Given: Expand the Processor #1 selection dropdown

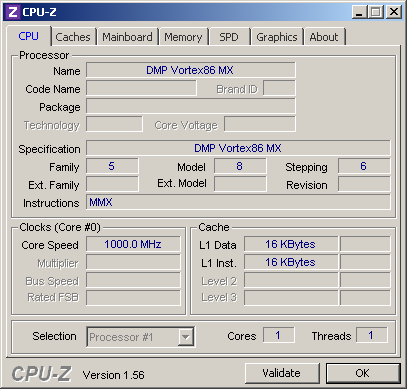Looking at the screenshot, I should point(186,337).
